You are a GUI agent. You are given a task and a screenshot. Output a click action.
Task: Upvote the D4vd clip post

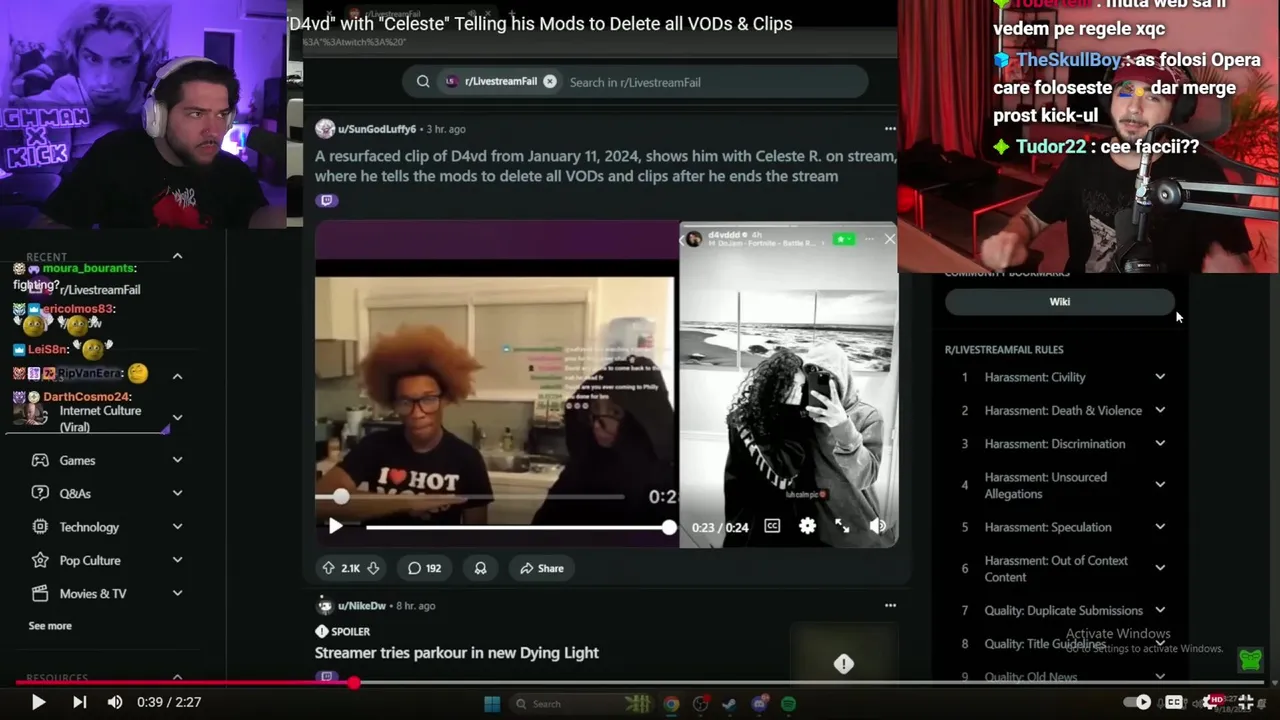[328, 568]
